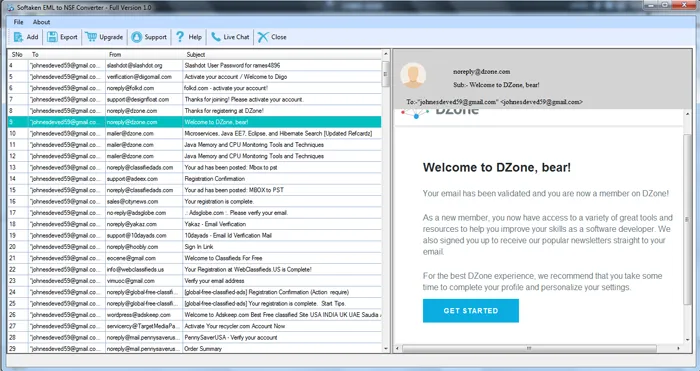Viewport: 700px width, 371px height.
Task: Select email 'Activate Your recycler.com Account Now'
Action: 195,326
